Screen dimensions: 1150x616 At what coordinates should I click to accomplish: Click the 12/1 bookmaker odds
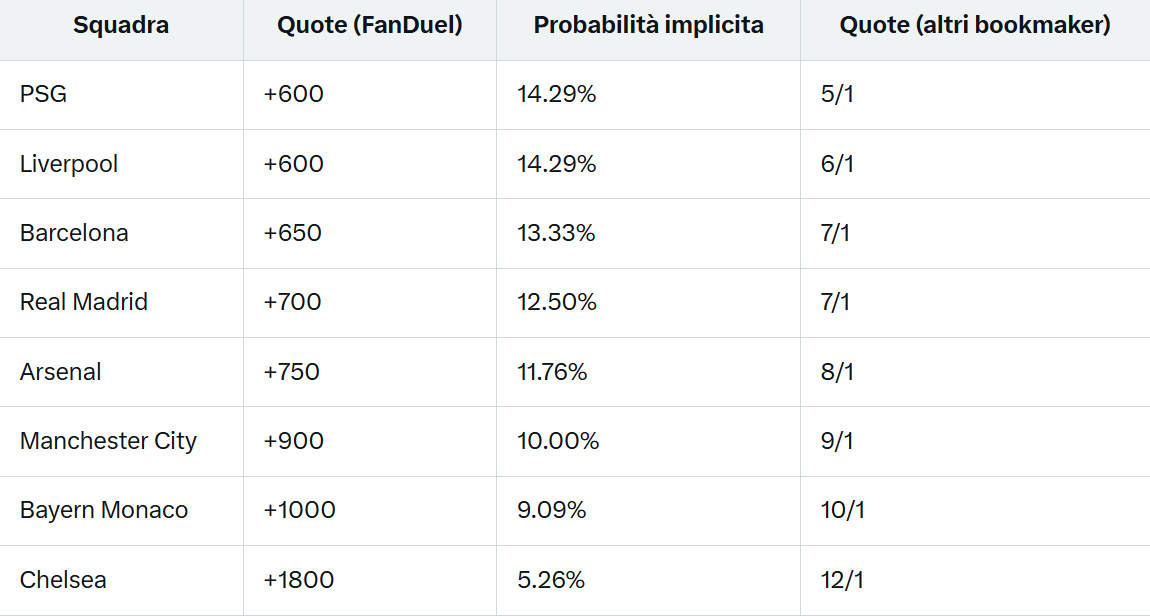[843, 580]
